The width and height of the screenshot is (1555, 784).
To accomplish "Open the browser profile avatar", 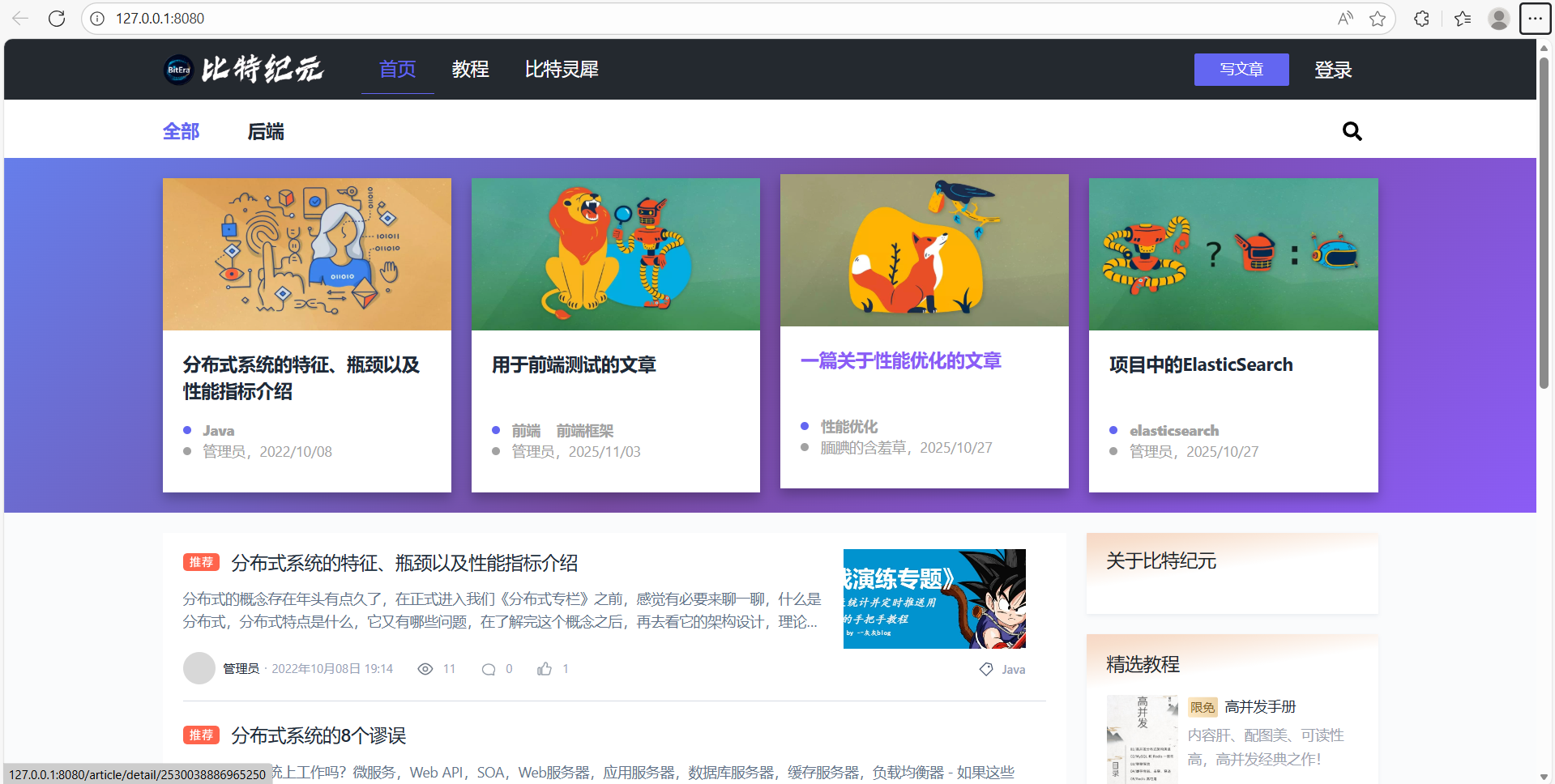I will point(1498,19).
